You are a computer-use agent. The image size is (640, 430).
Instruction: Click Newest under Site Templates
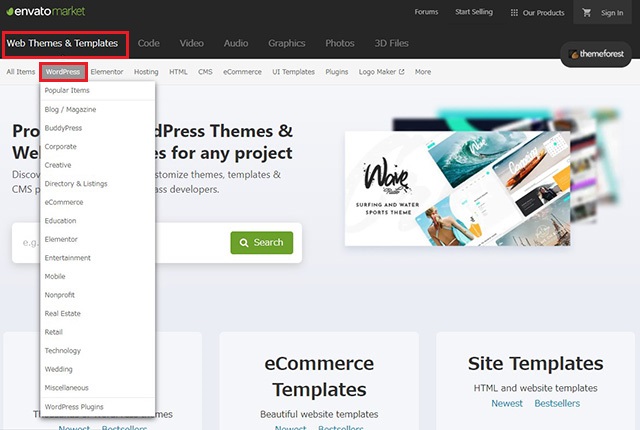(x=507, y=403)
